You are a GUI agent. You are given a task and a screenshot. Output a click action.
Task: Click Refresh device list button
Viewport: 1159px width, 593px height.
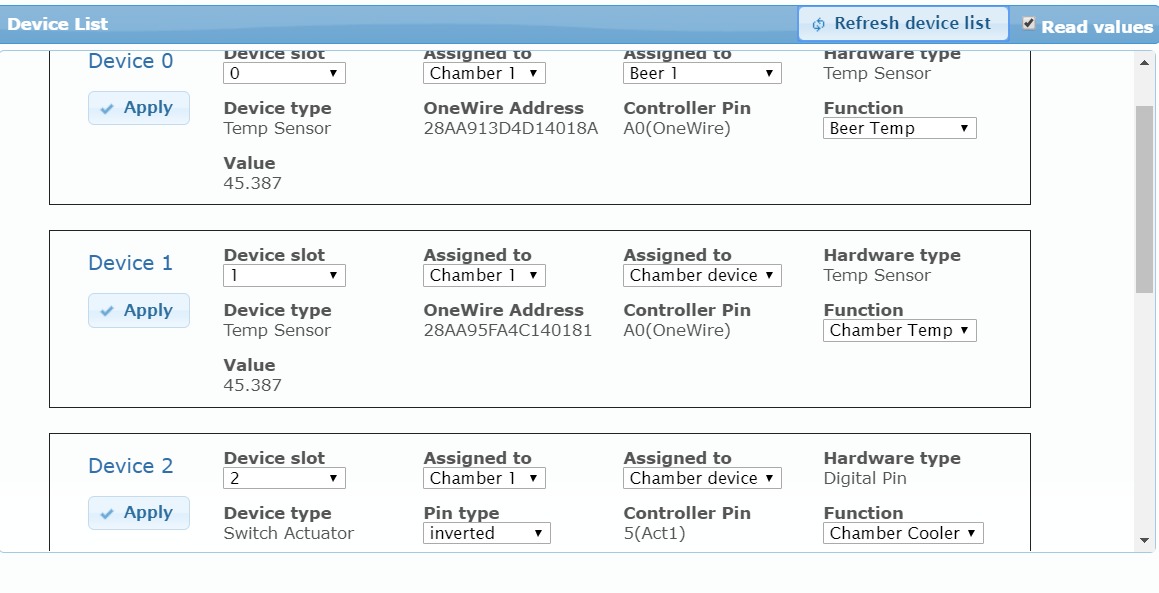903,24
